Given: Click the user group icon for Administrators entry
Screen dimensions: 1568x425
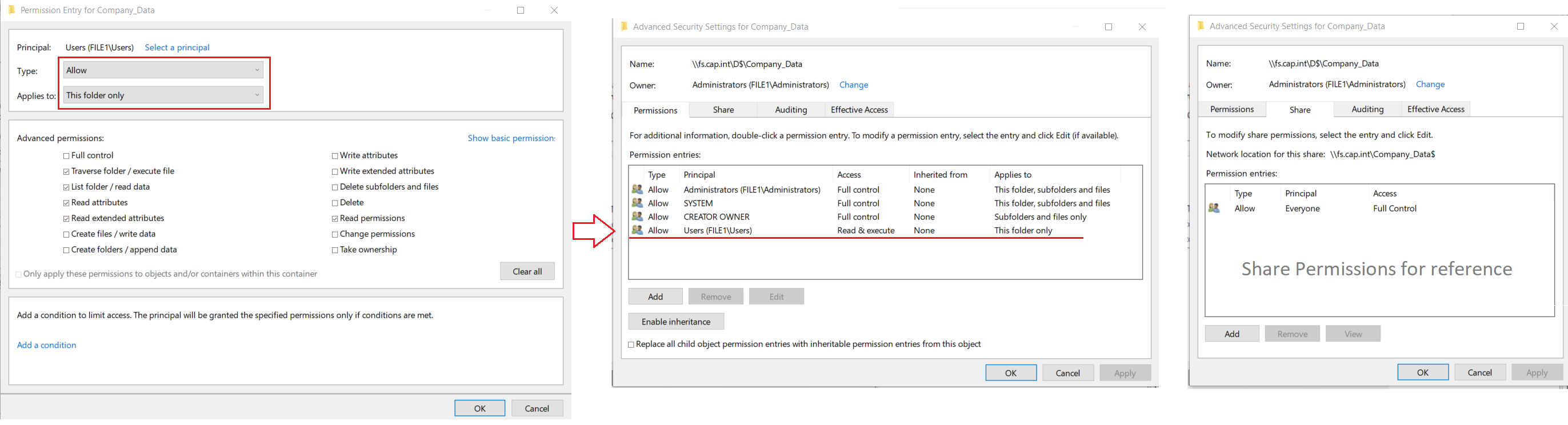Looking at the screenshot, I should coord(637,189).
